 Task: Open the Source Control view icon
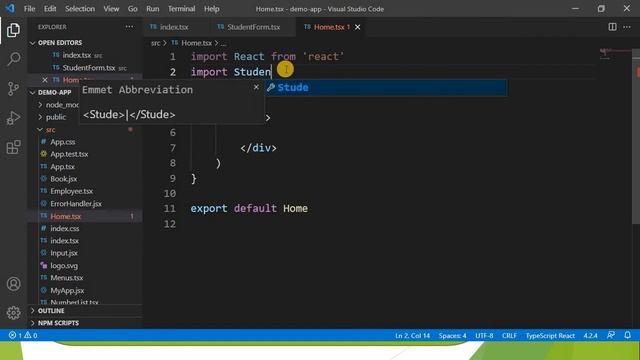(13, 89)
